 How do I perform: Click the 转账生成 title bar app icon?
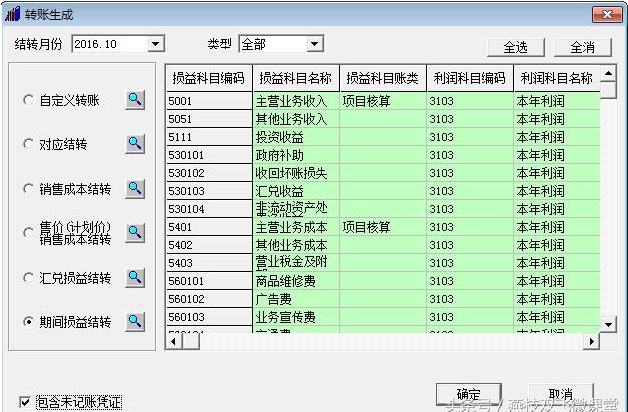pos(11,15)
